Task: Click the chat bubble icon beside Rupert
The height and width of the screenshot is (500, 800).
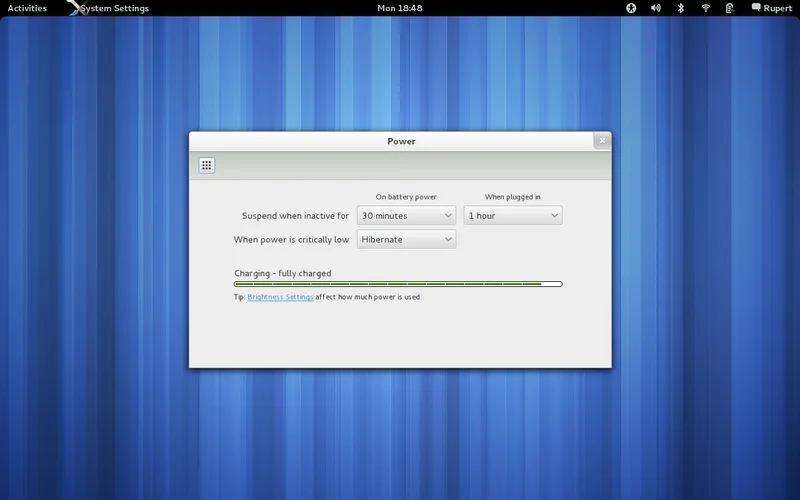Action: pos(756,8)
